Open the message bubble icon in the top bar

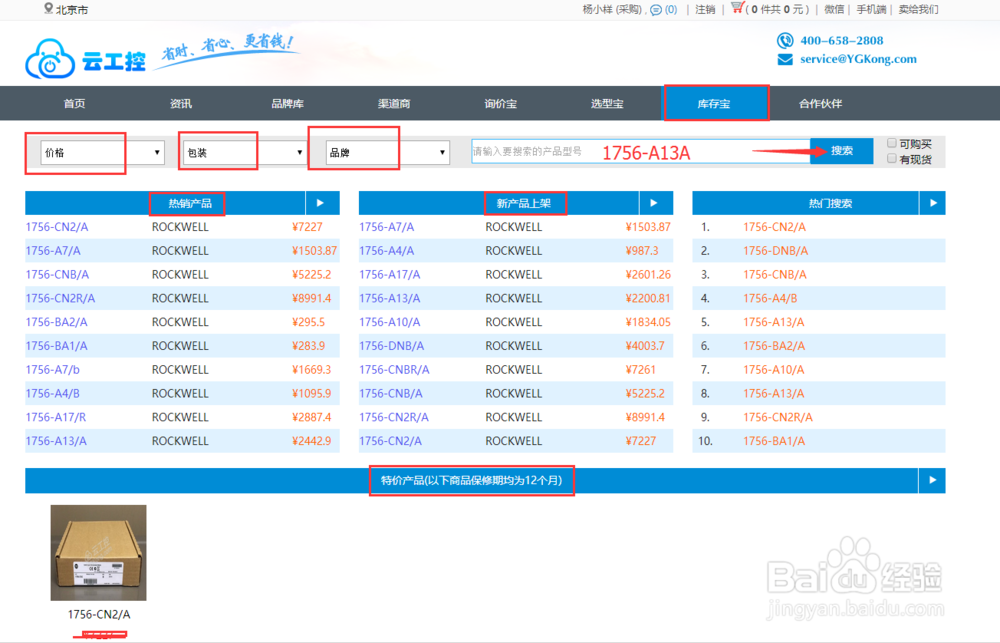(x=656, y=10)
